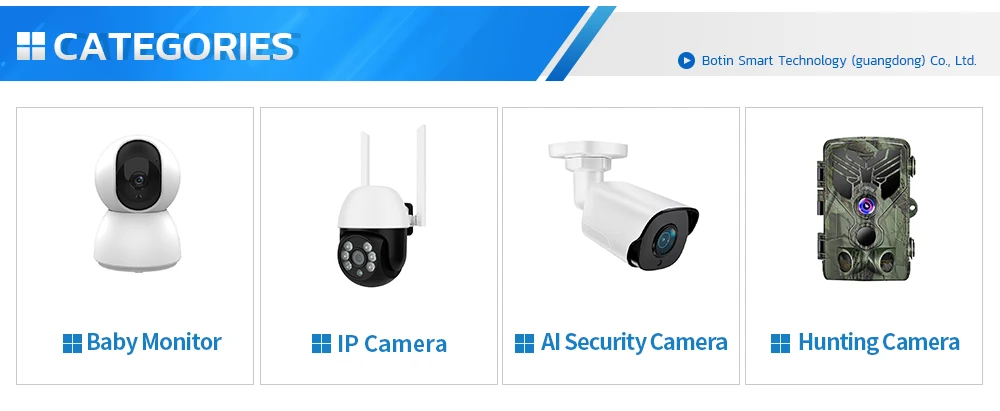Select the dual-antenna PTZ camera image
Viewport: 1000px width, 411px height.
[x=381, y=206]
